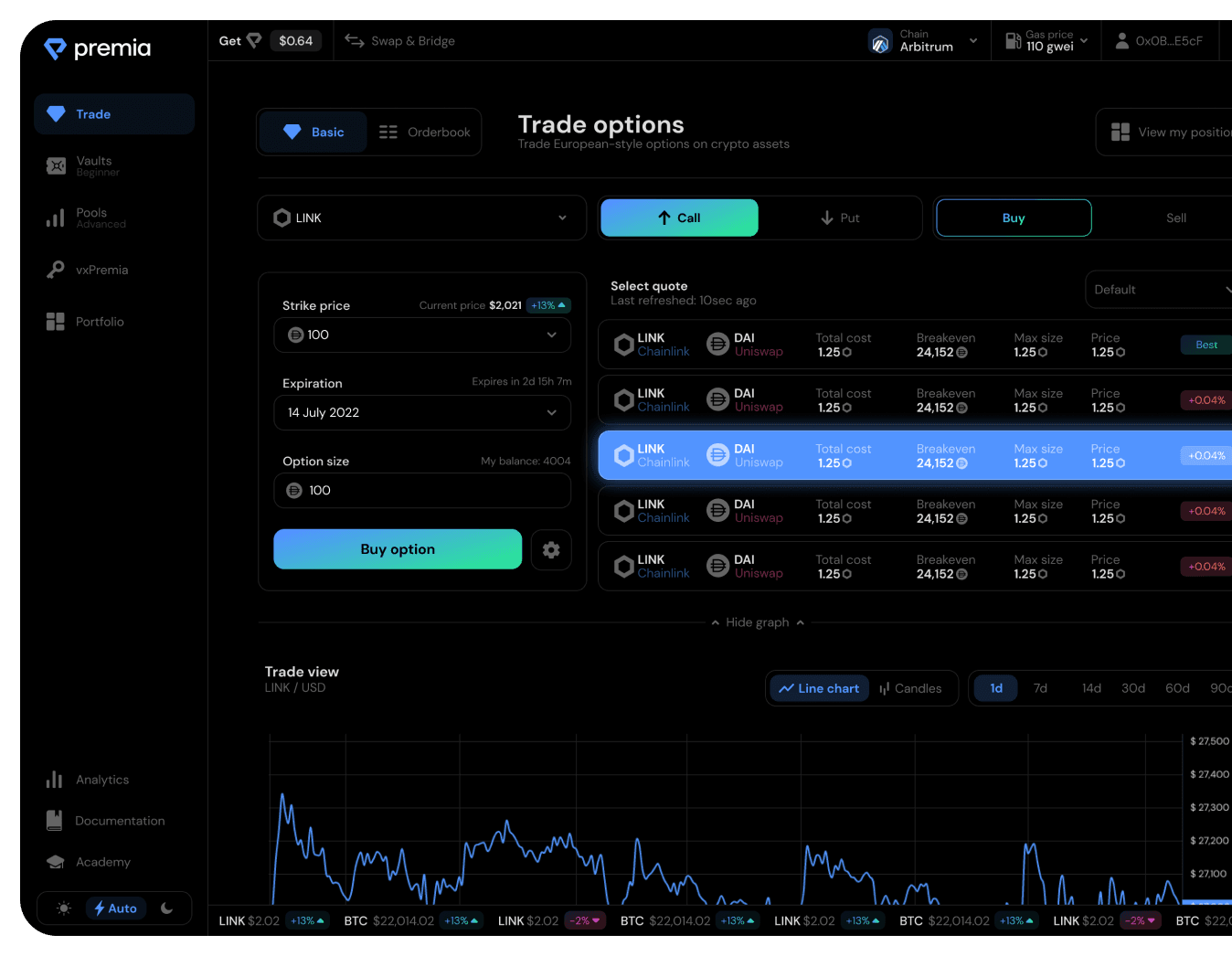Select the Put option type
The height and width of the screenshot is (956, 1232).
(840, 218)
